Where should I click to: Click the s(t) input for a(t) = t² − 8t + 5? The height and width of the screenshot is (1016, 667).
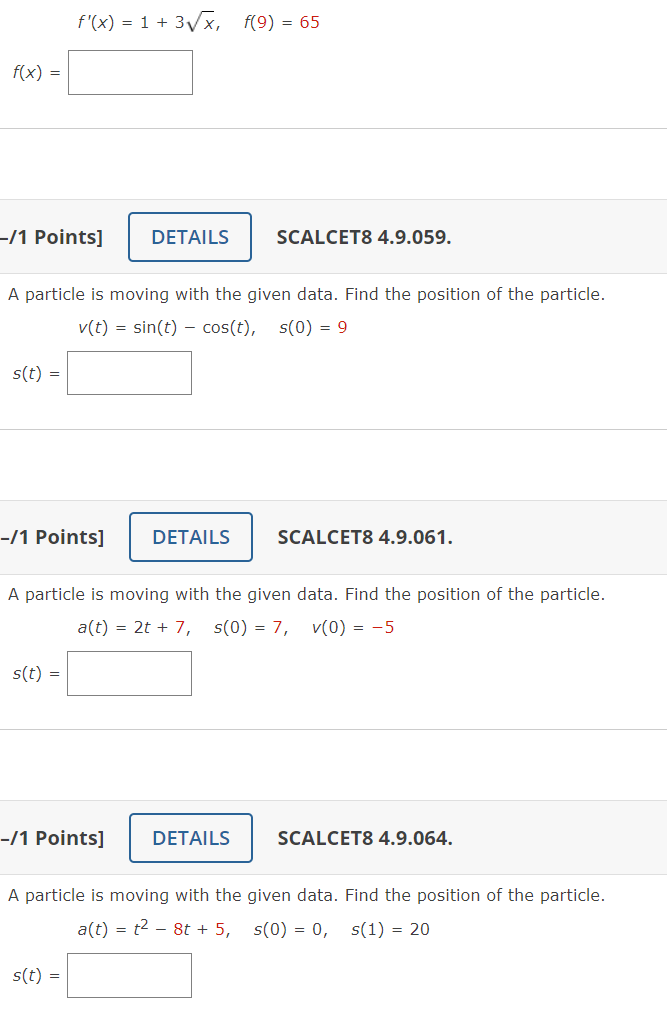pyautogui.click(x=129, y=975)
